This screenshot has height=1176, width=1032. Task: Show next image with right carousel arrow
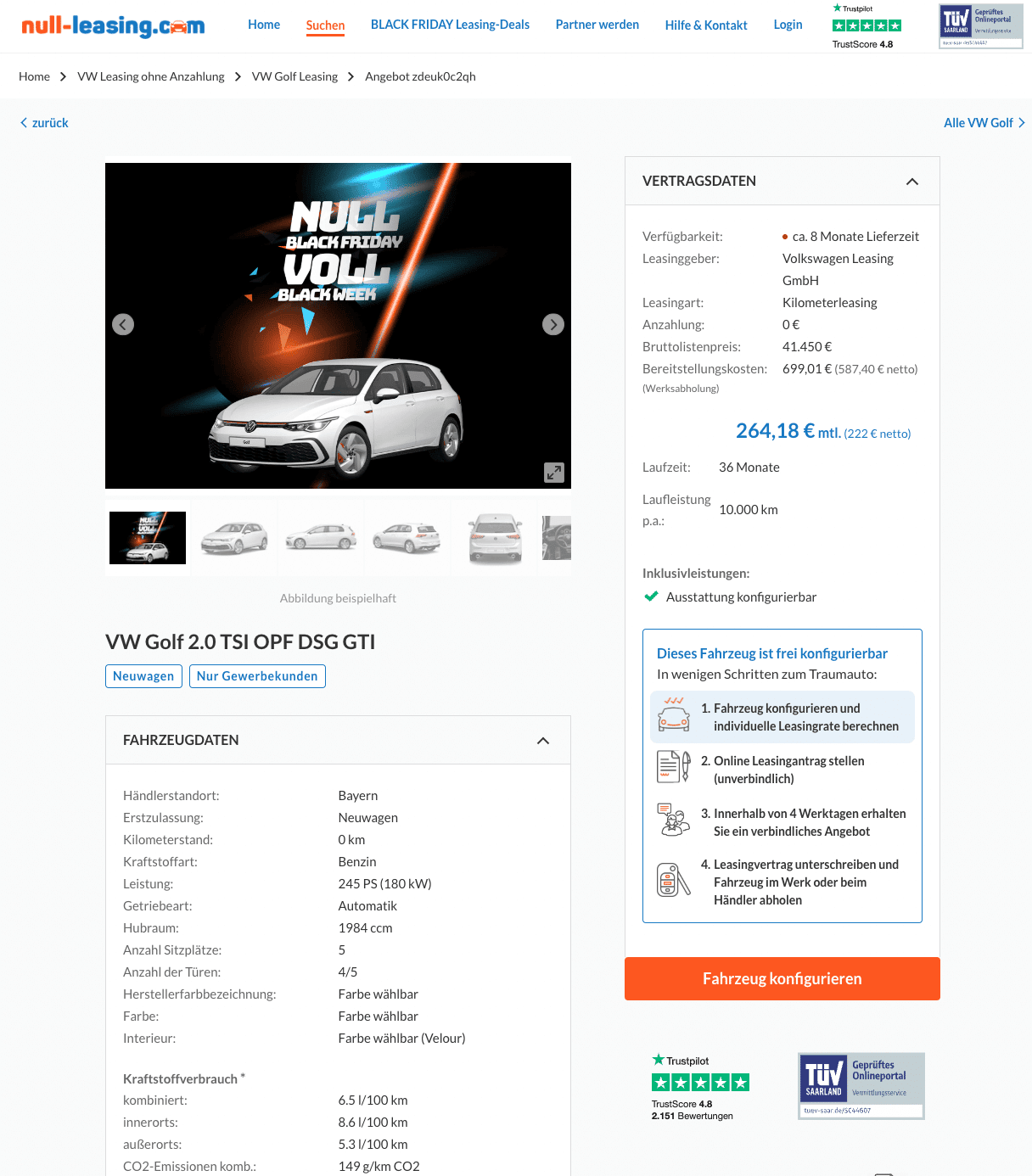point(553,324)
